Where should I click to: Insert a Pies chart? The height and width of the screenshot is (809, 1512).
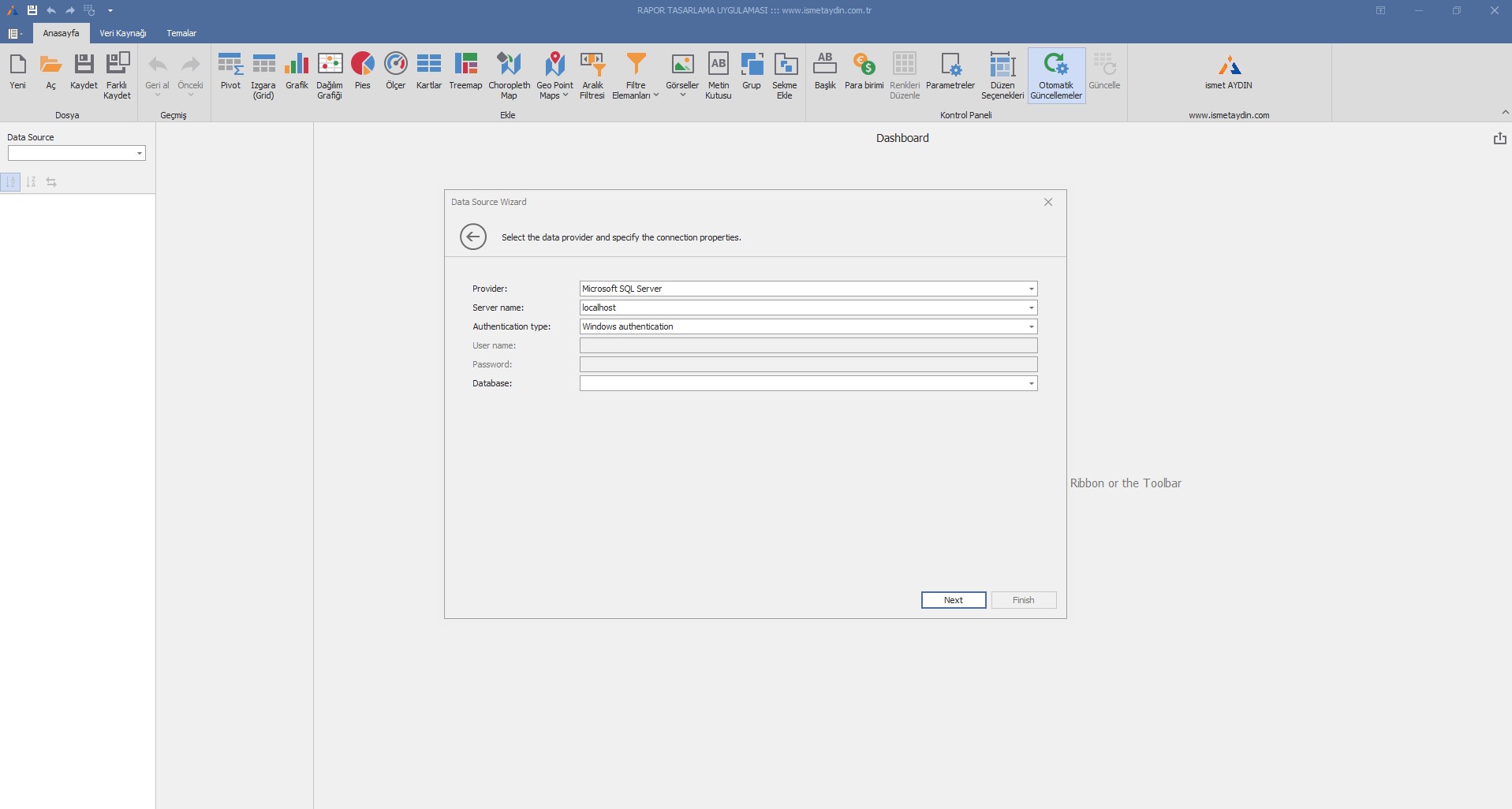(362, 72)
